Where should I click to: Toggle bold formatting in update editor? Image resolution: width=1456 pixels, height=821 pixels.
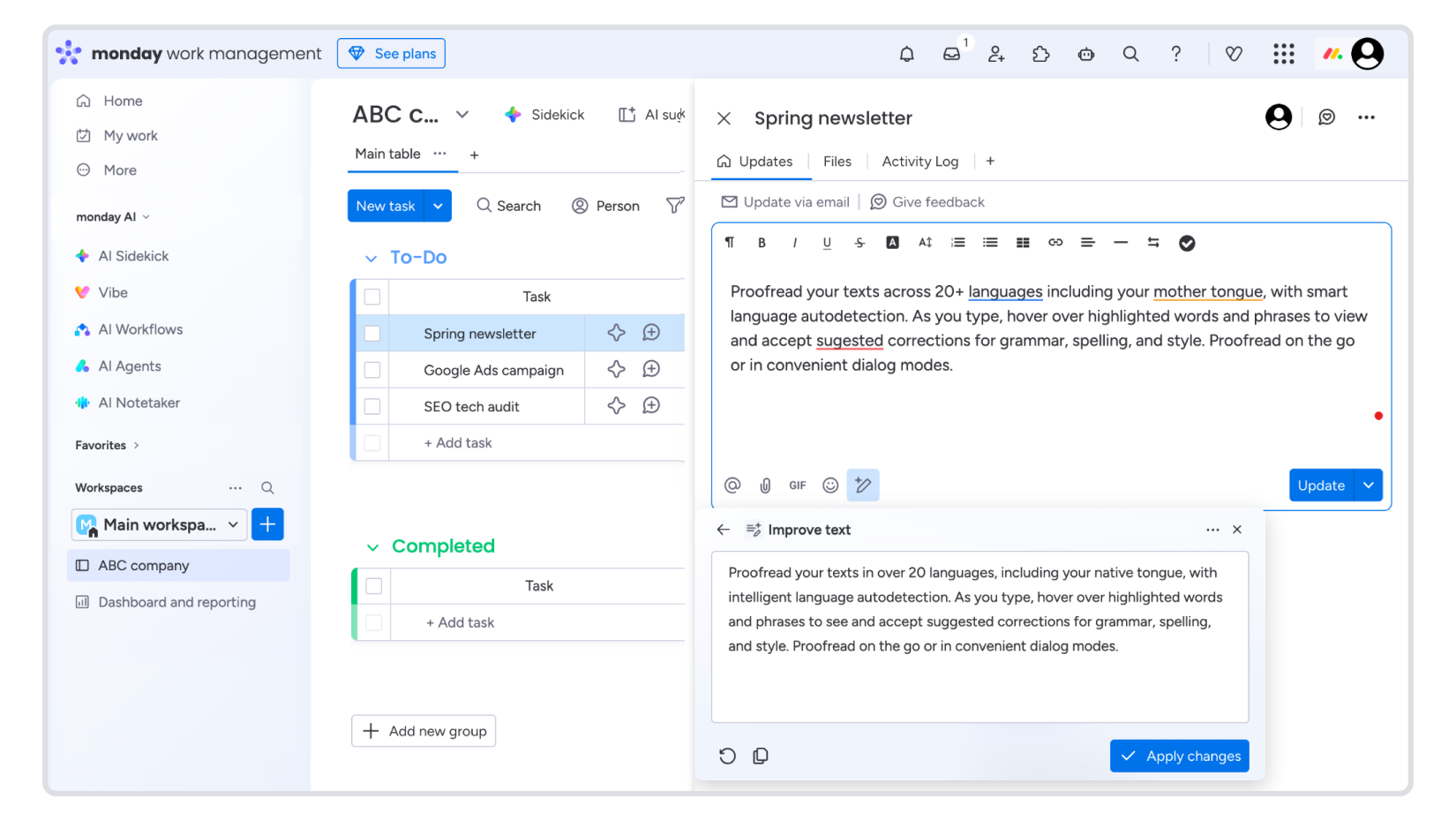coord(762,243)
